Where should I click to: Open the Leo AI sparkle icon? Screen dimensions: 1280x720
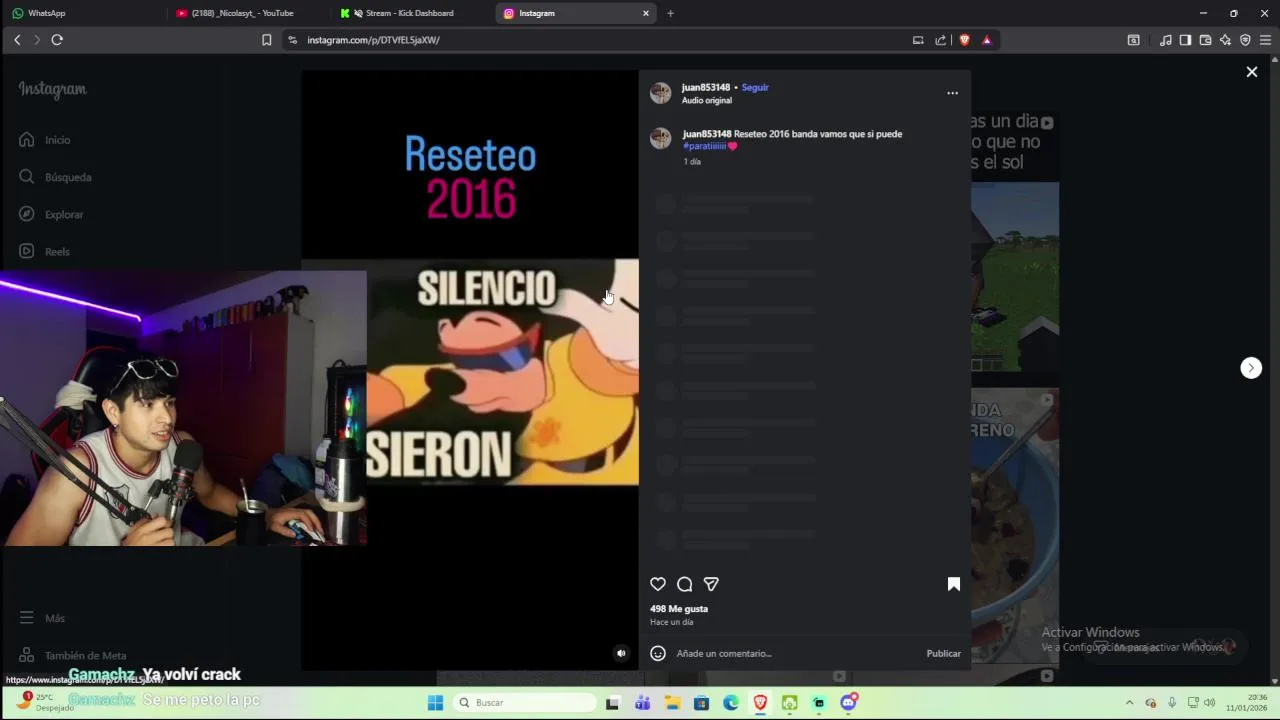[1225, 40]
